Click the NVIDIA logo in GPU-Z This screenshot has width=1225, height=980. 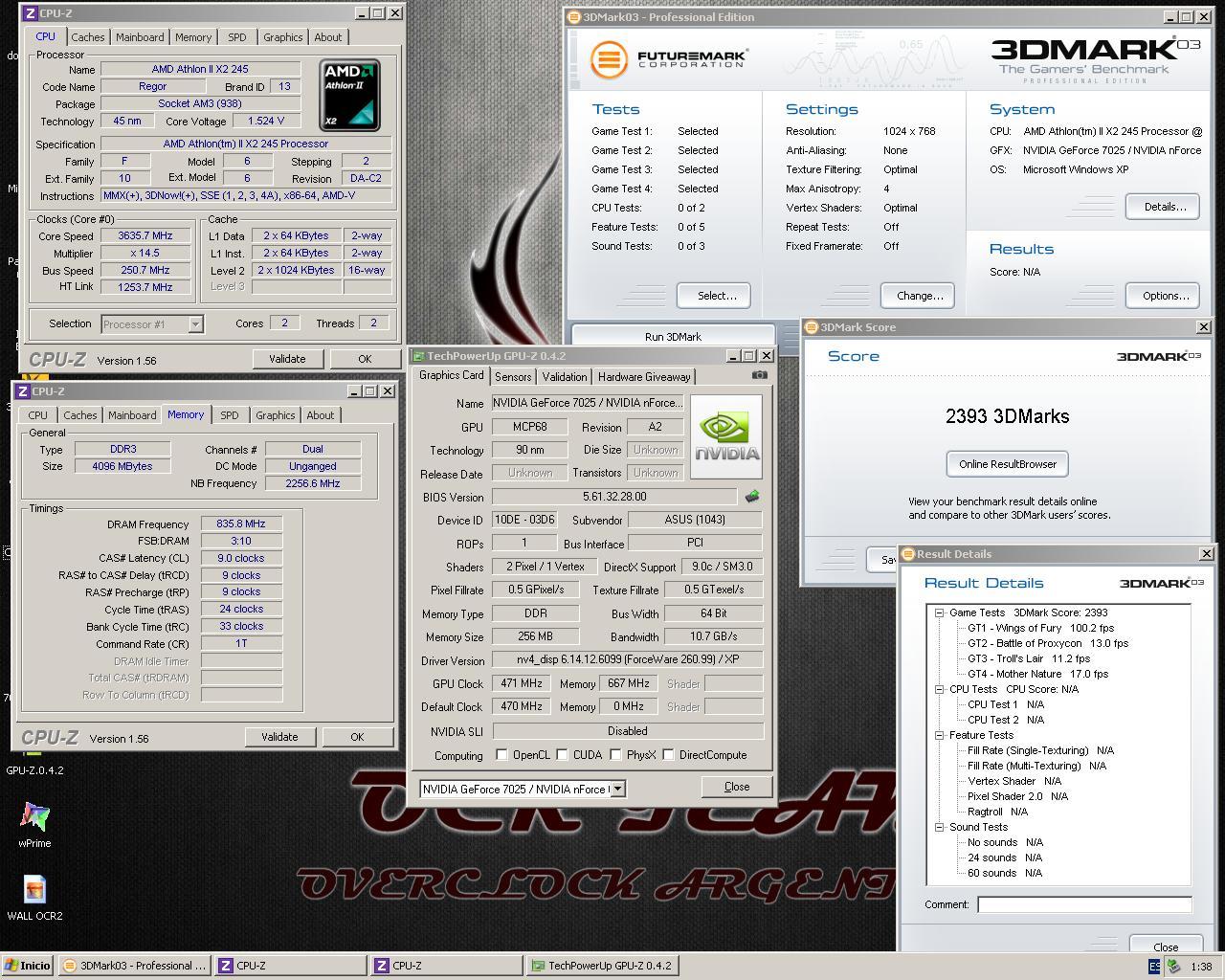[726, 436]
